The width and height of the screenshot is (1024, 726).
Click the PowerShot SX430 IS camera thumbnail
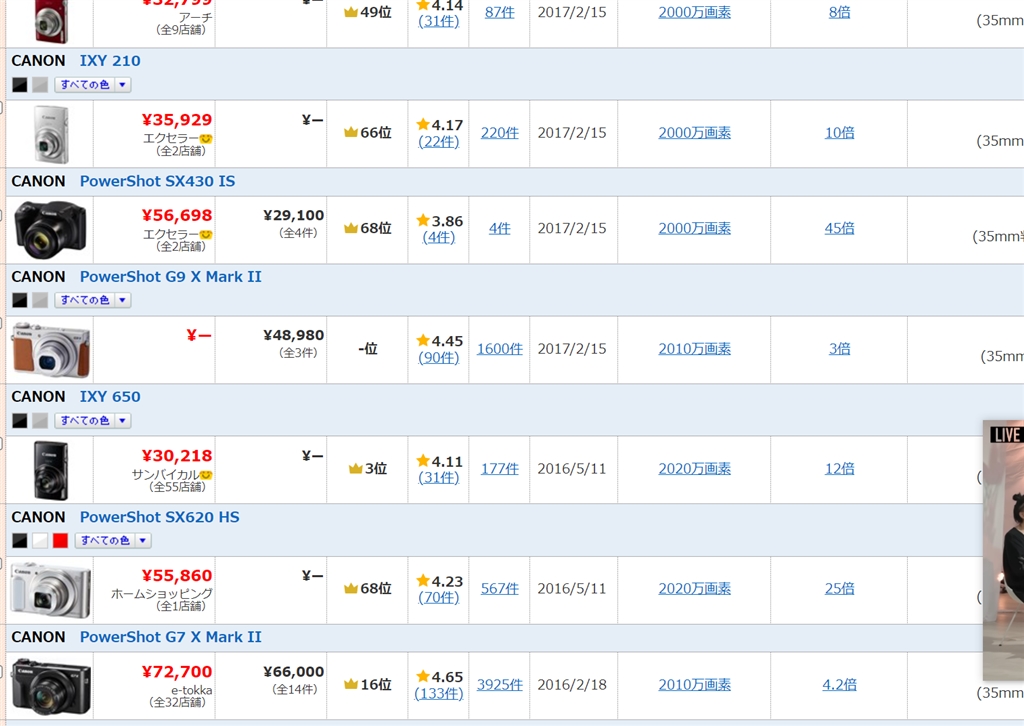coord(50,230)
